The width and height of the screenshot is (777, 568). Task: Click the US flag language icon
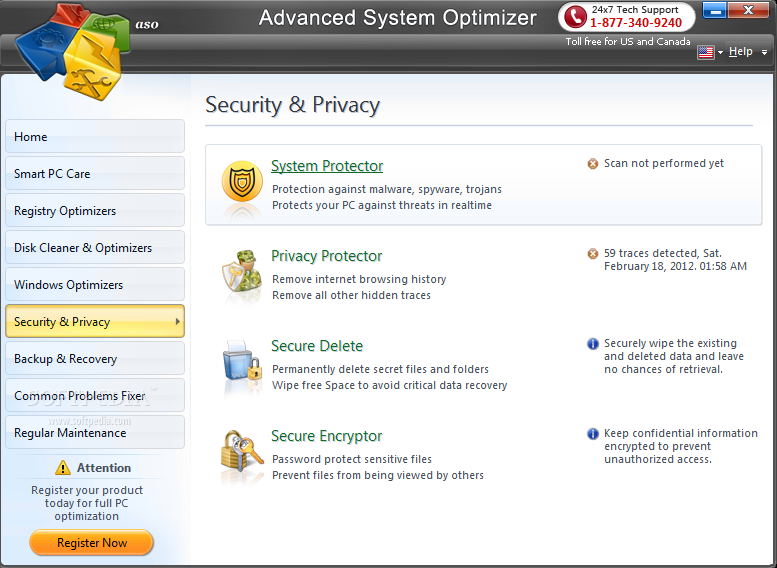click(706, 52)
